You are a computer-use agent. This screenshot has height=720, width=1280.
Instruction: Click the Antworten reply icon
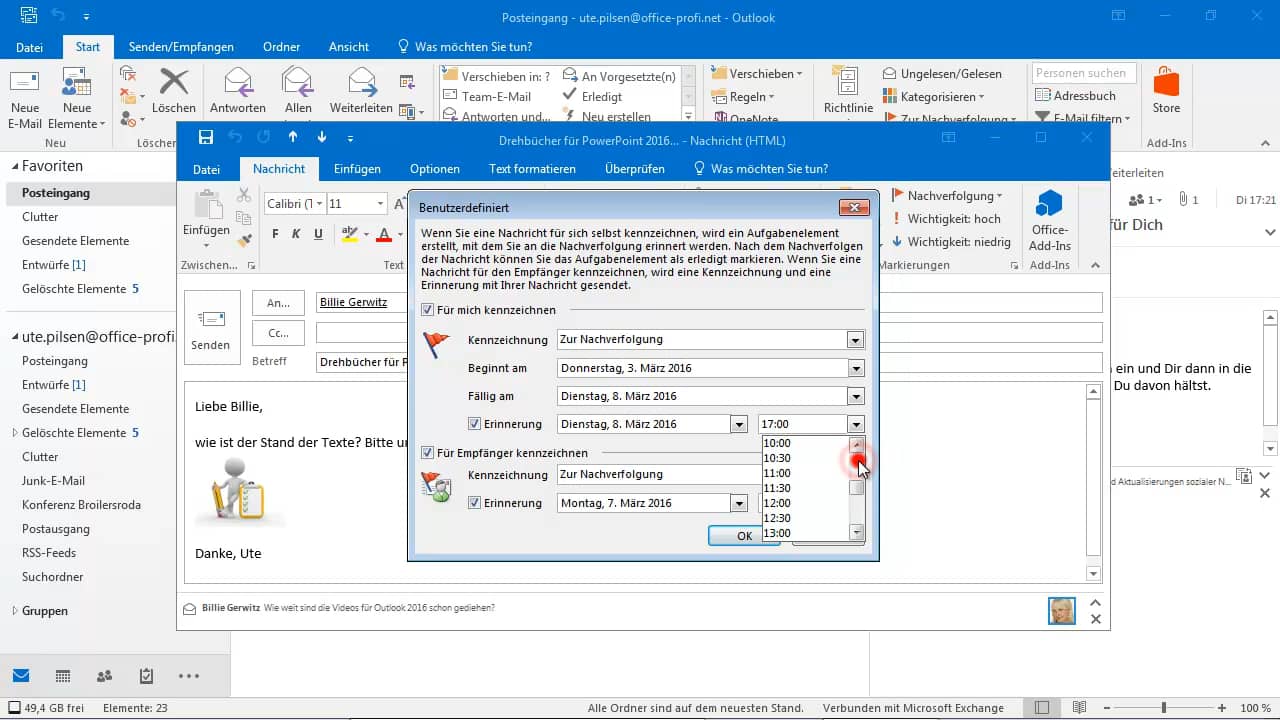(x=238, y=81)
